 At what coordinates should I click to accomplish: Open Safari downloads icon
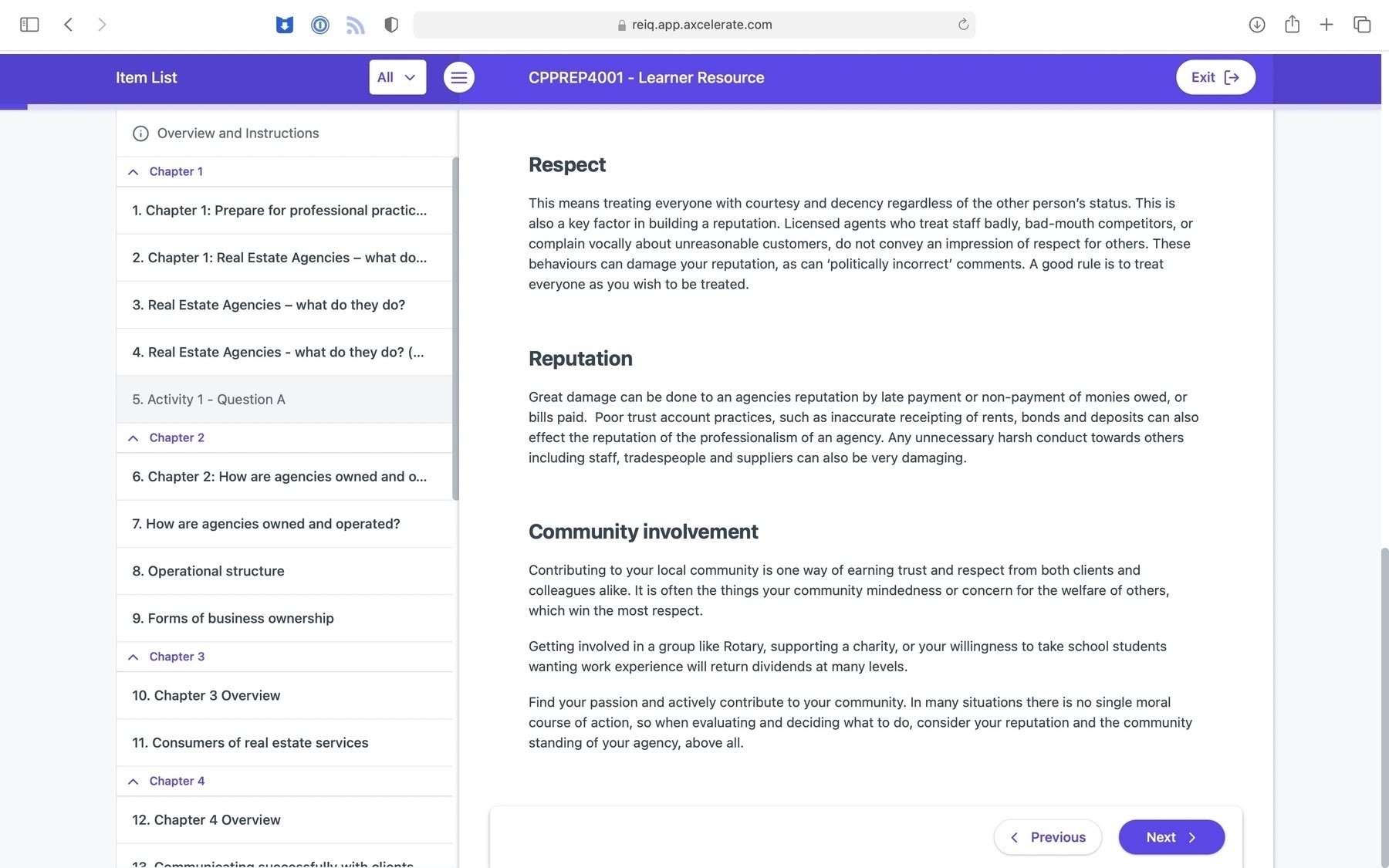tap(1256, 25)
